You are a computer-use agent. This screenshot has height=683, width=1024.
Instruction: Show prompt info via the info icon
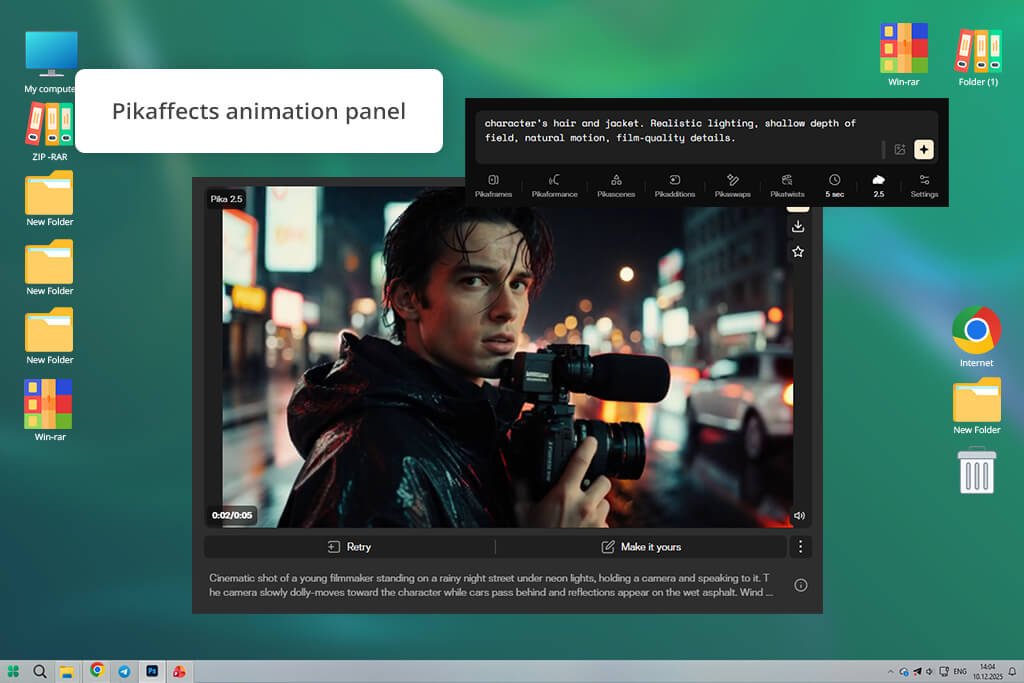pos(801,585)
